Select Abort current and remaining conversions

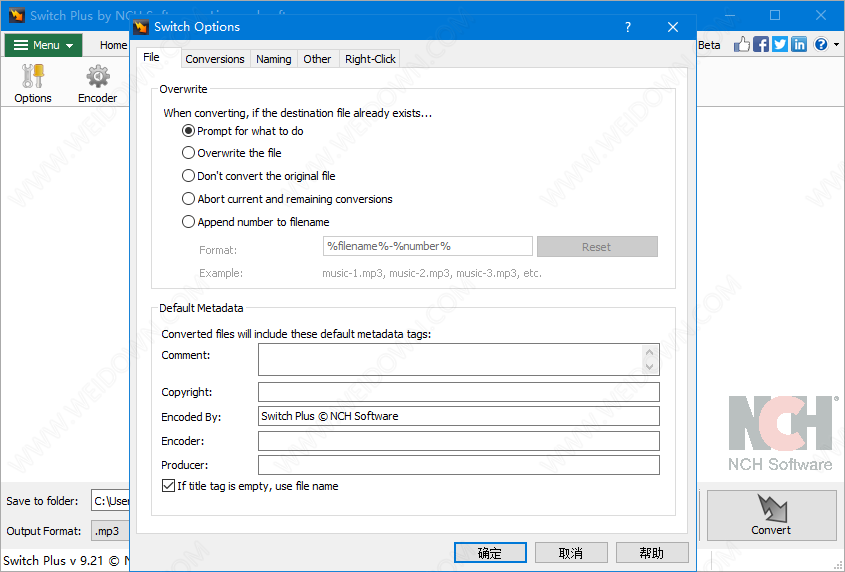[x=287, y=199]
